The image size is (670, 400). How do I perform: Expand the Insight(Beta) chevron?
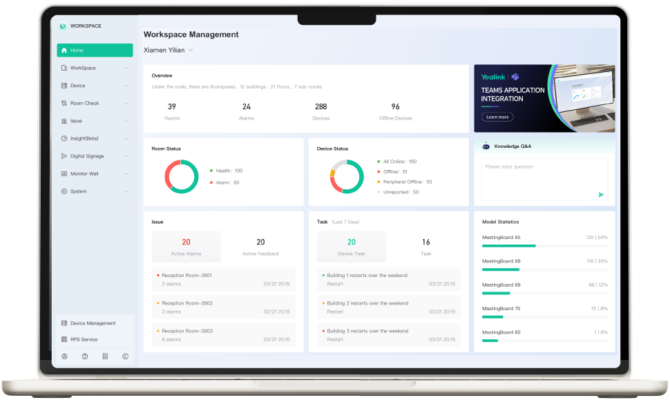(x=126, y=138)
